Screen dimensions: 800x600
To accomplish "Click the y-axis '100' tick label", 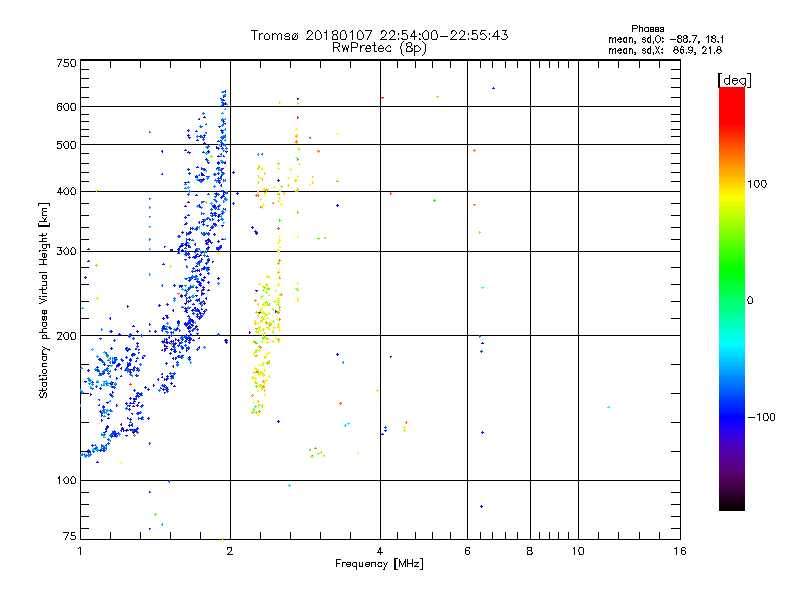I will pyautogui.click(x=67, y=480).
